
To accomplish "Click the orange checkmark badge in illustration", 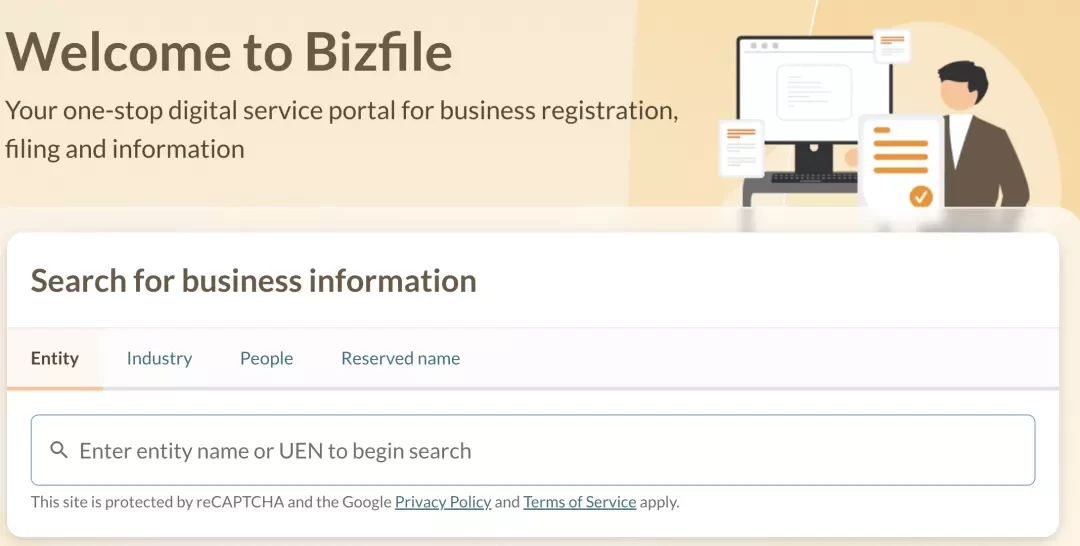I will coord(921,196).
